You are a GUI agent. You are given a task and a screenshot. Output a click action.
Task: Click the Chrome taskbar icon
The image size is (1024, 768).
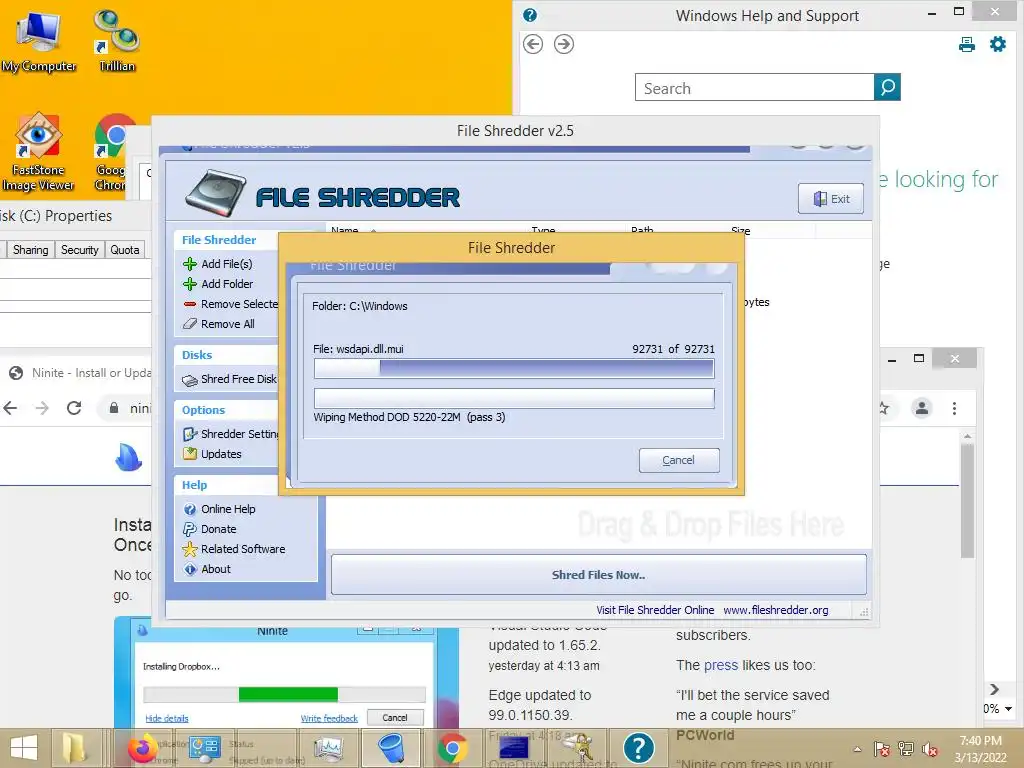[452, 748]
